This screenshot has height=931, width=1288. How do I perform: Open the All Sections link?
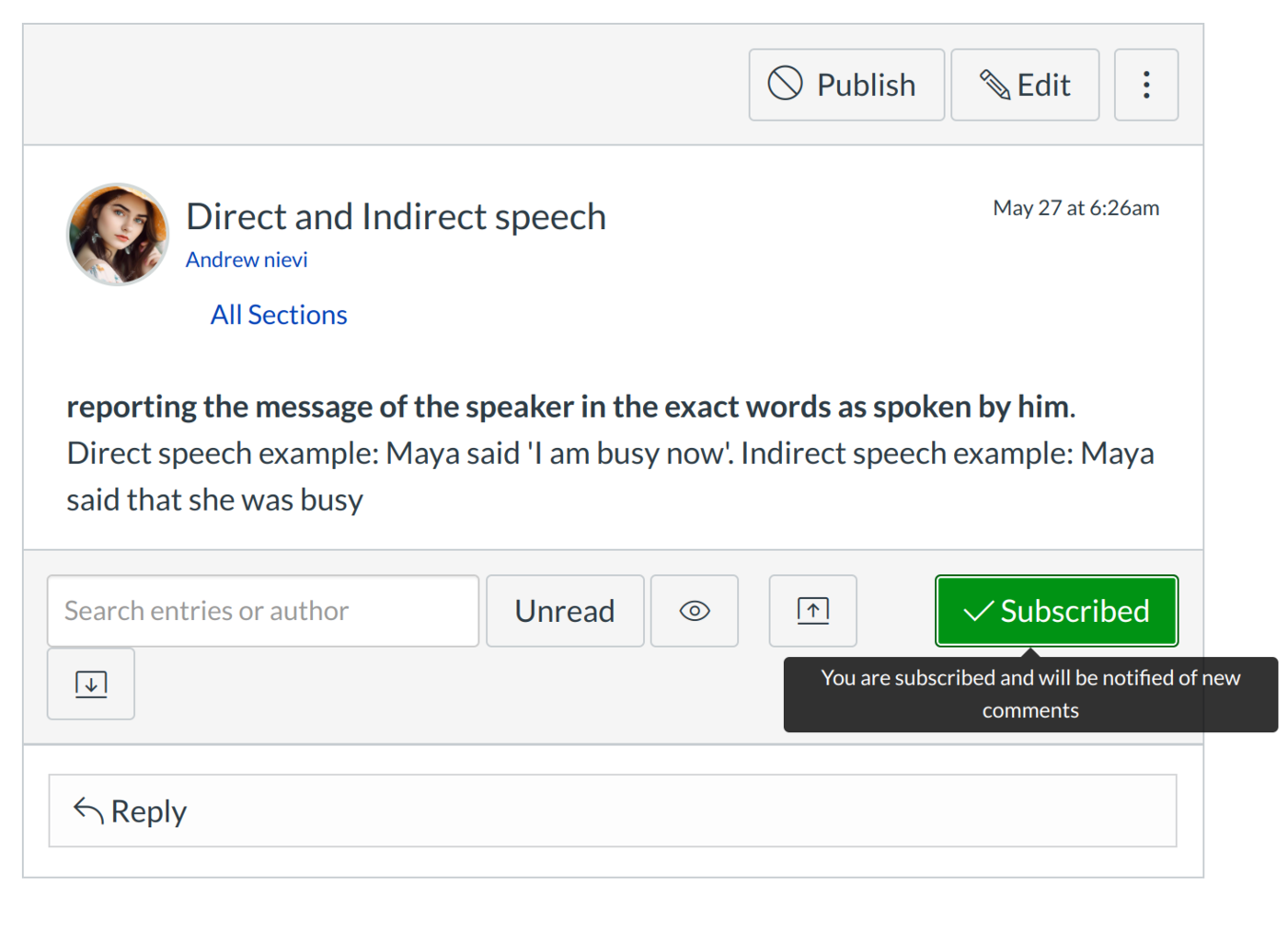click(x=278, y=315)
